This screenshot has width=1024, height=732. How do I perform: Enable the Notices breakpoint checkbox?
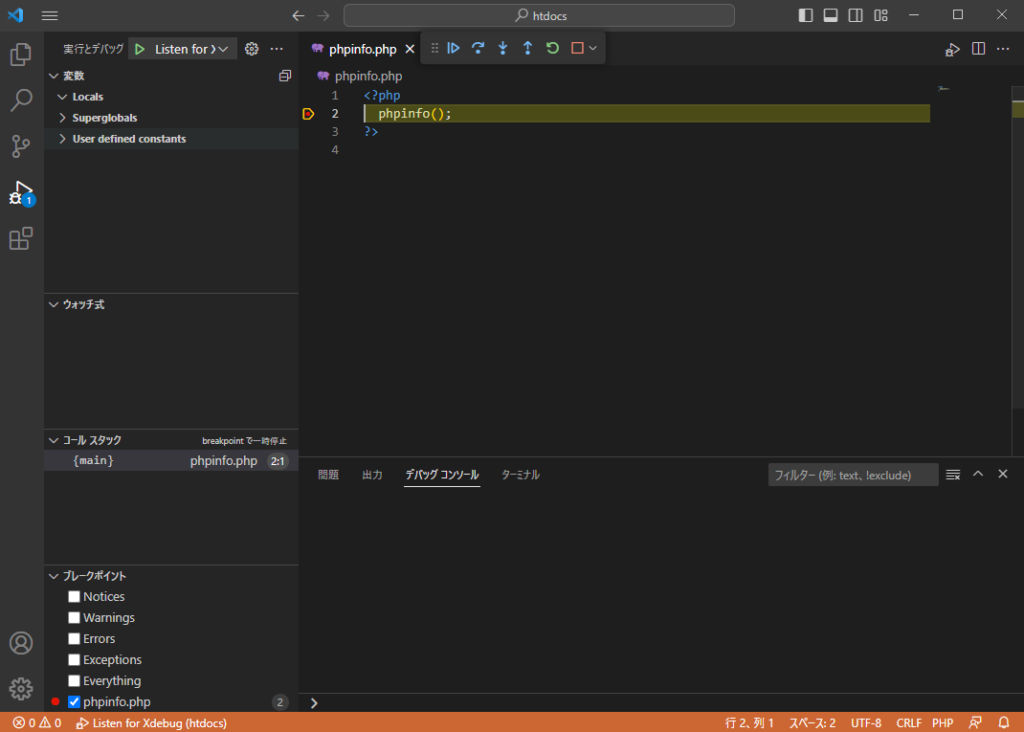point(74,597)
